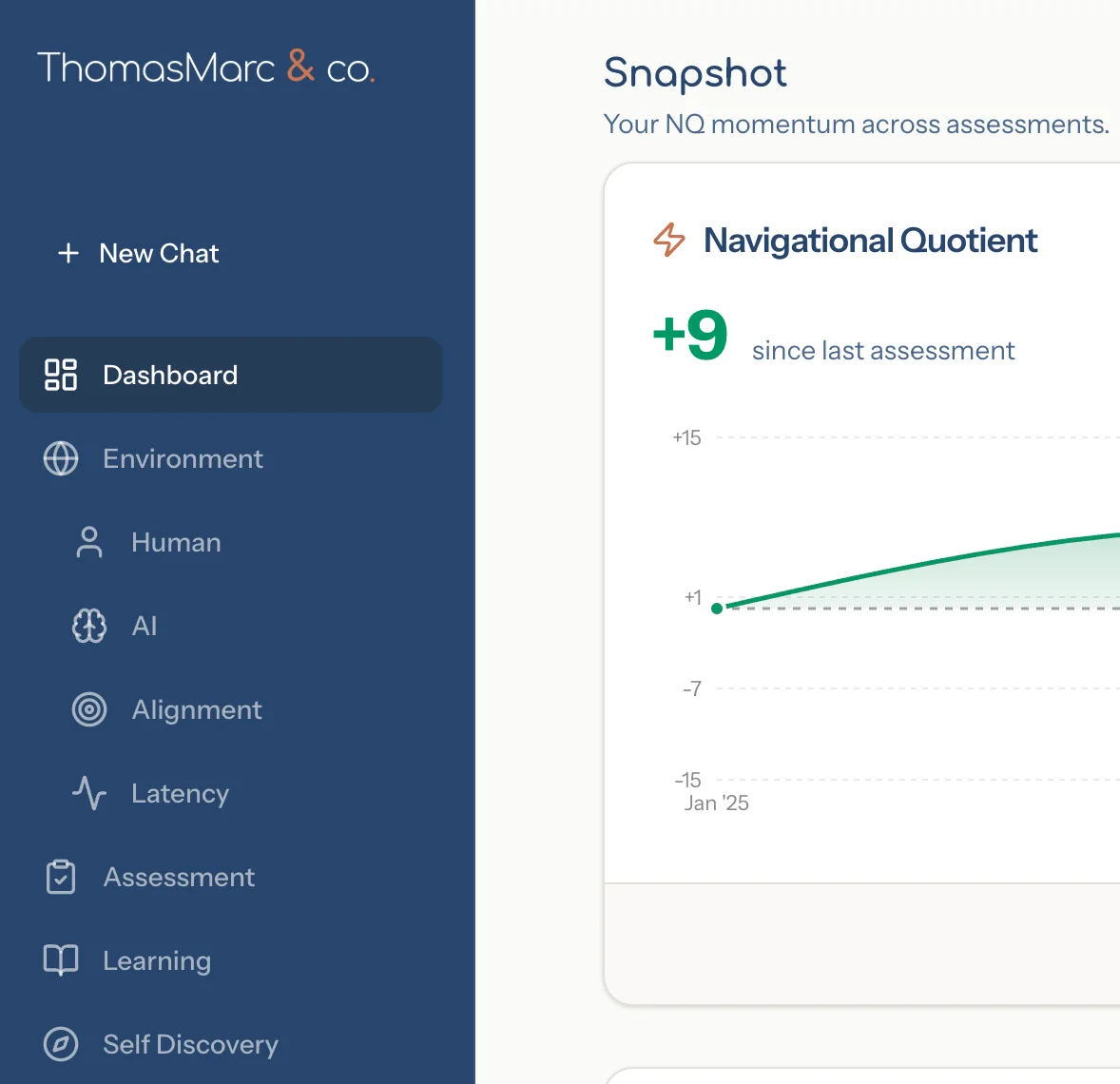Click the green data point on the chart
This screenshot has height=1084, width=1120.
coord(718,608)
